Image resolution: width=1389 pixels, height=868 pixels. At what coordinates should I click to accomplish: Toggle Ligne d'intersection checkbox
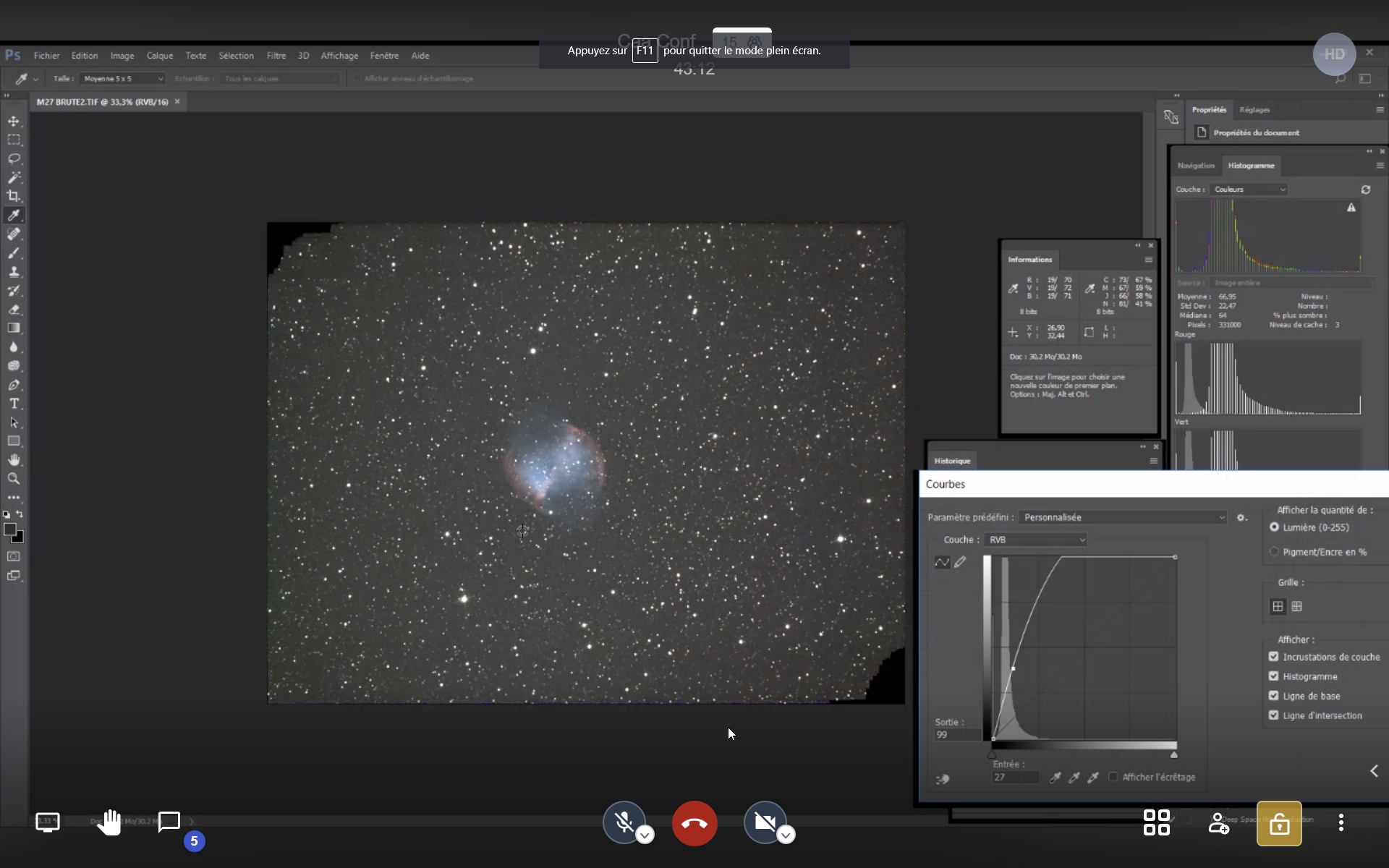click(1273, 715)
